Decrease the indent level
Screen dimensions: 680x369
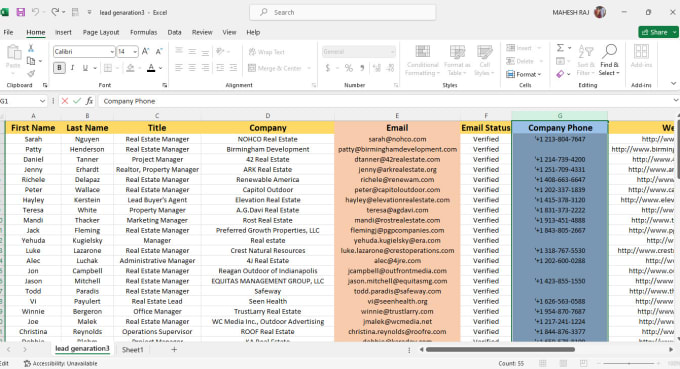click(220, 68)
